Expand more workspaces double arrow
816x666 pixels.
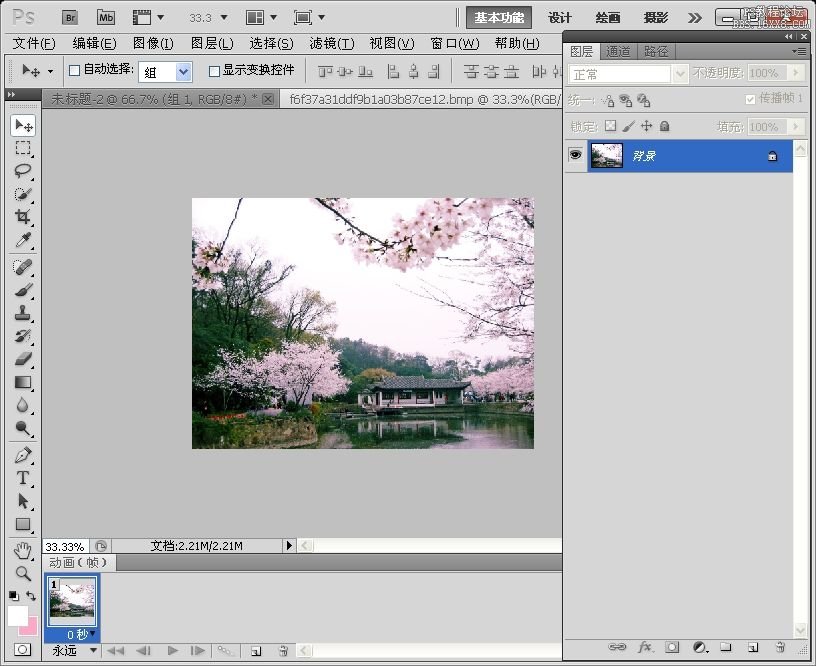[x=695, y=18]
